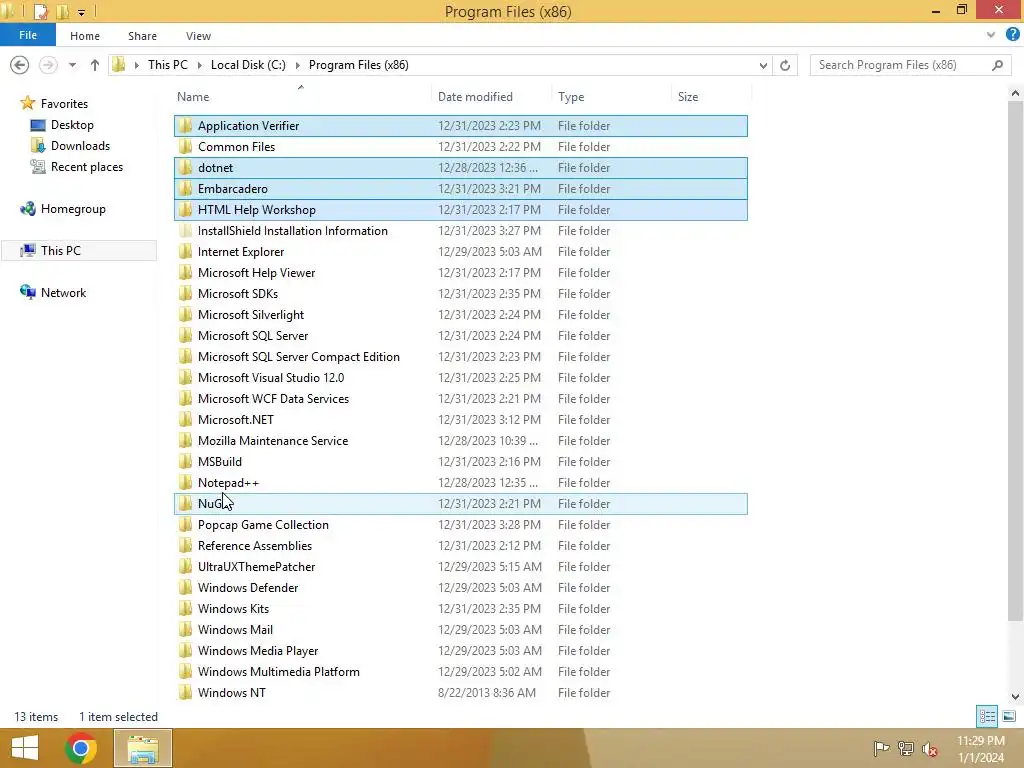Select the Microsoft SQL Server folder name
1024x768 pixels.
[x=253, y=336]
